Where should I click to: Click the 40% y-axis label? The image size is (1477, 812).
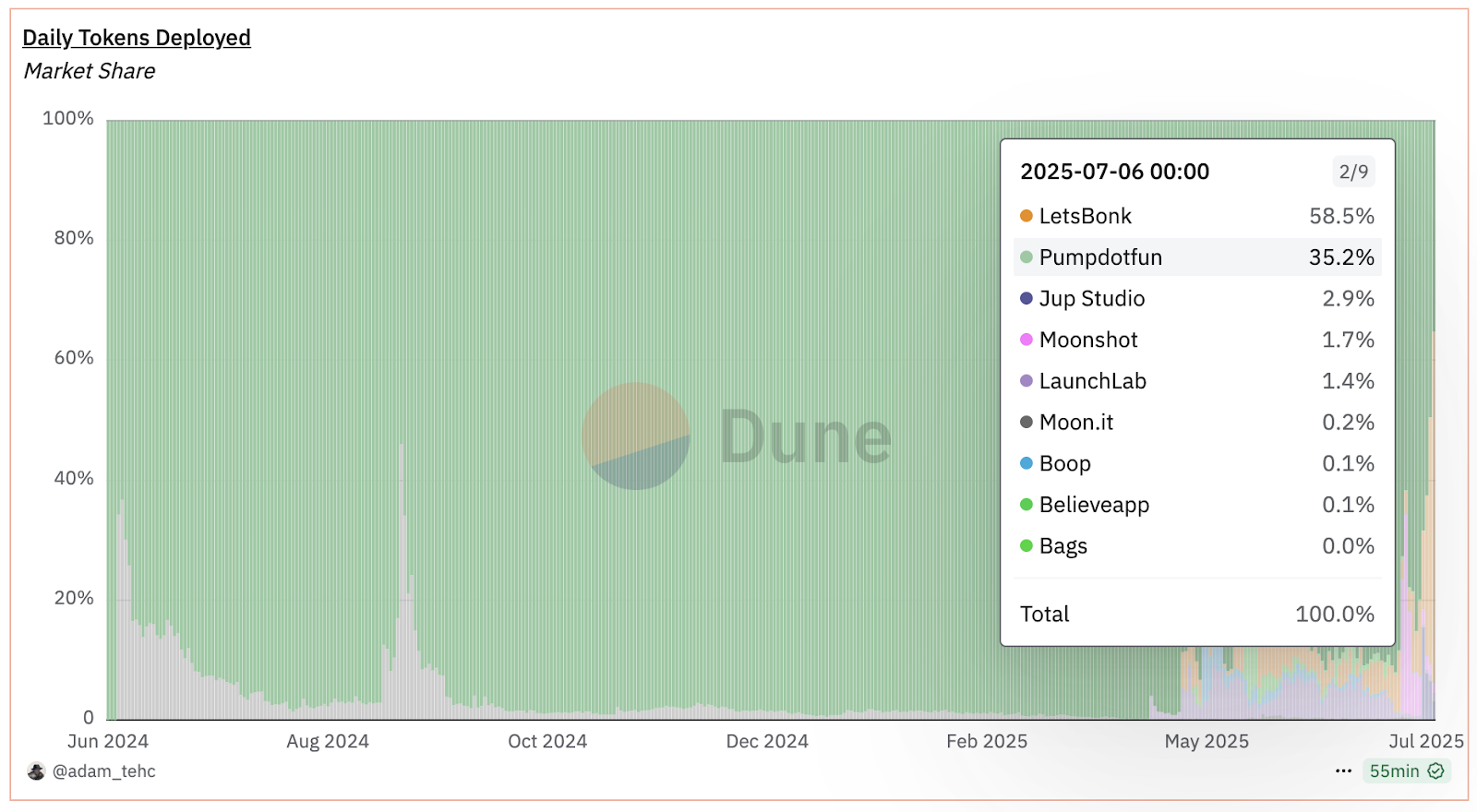click(74, 478)
